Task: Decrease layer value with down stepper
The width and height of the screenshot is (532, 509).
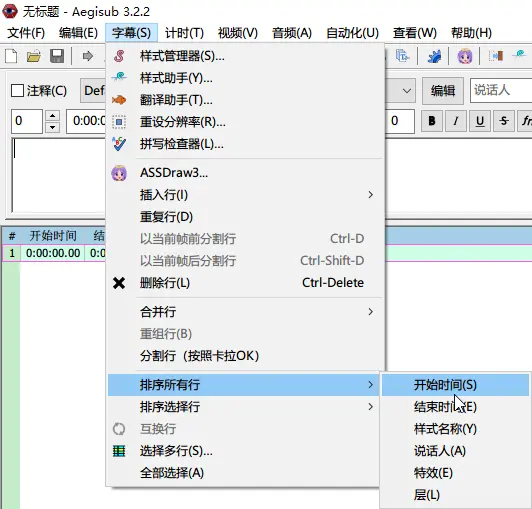Action: point(52,127)
